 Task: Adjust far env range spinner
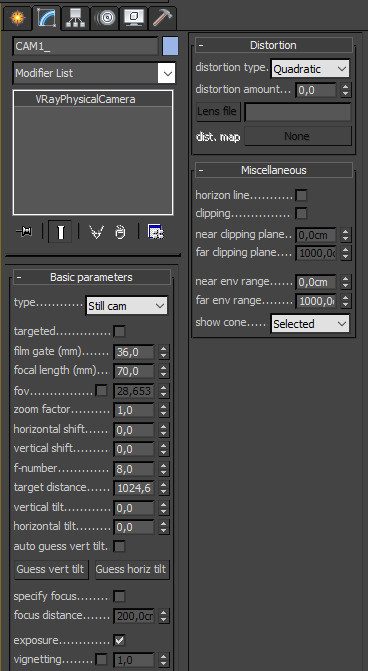click(346, 301)
